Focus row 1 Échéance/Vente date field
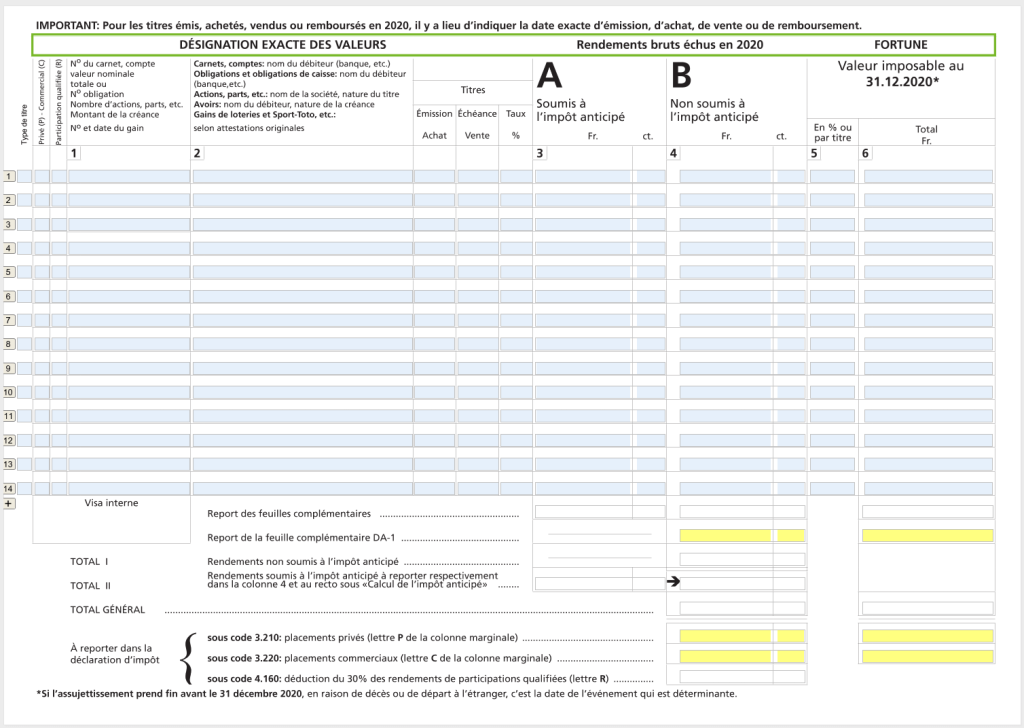 coord(477,176)
